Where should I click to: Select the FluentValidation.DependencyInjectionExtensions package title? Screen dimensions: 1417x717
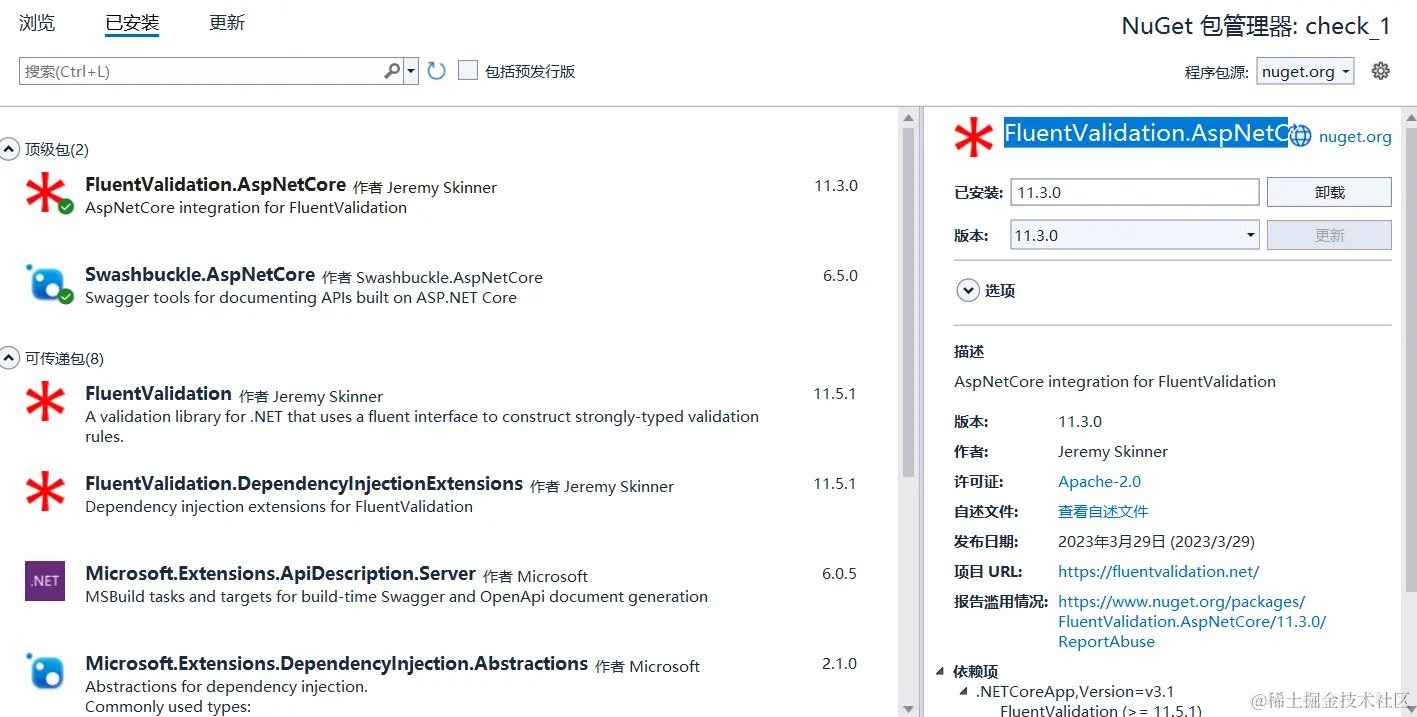(304, 483)
